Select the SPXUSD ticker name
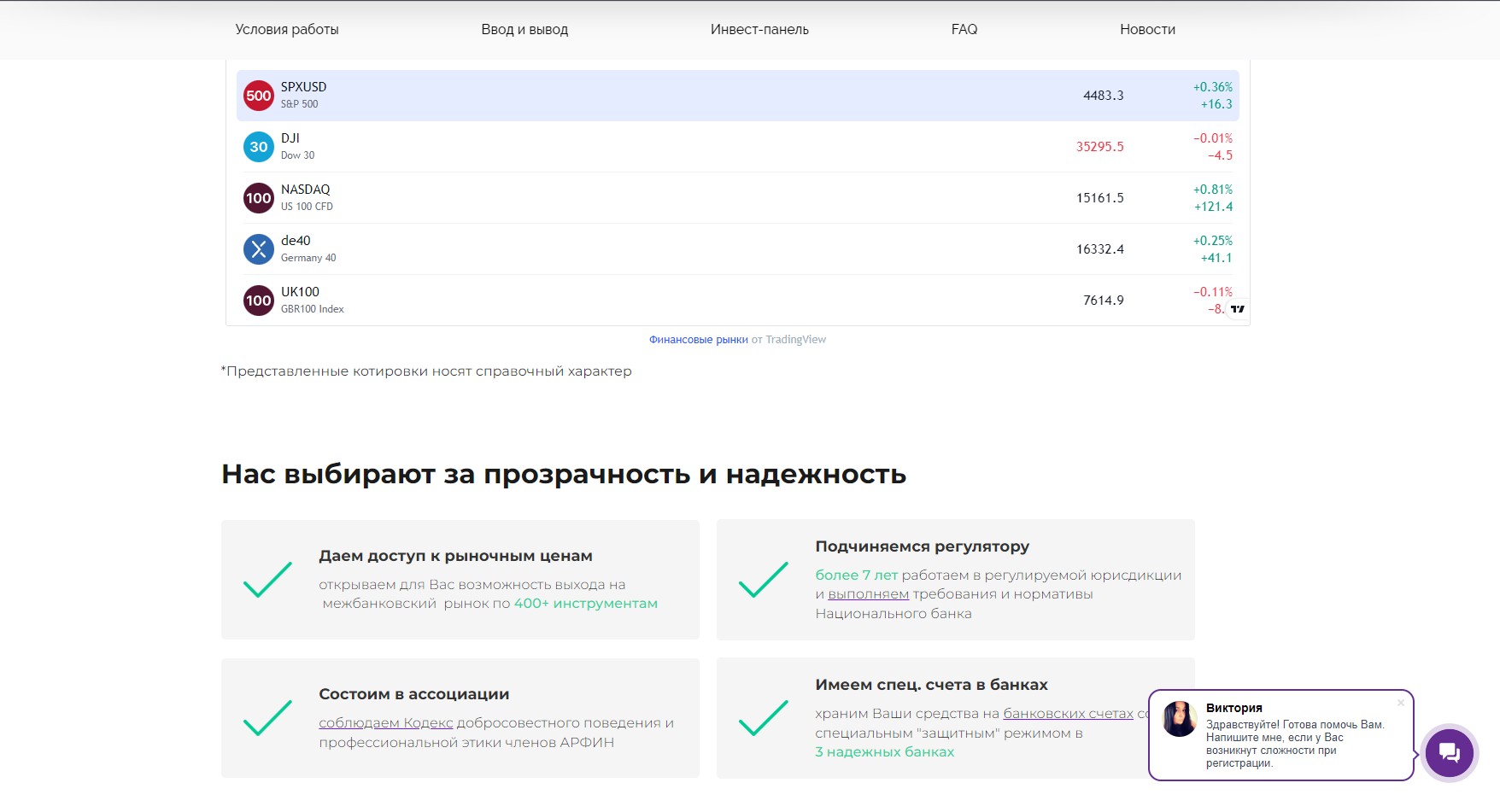This screenshot has height=812, width=1500. click(x=303, y=87)
